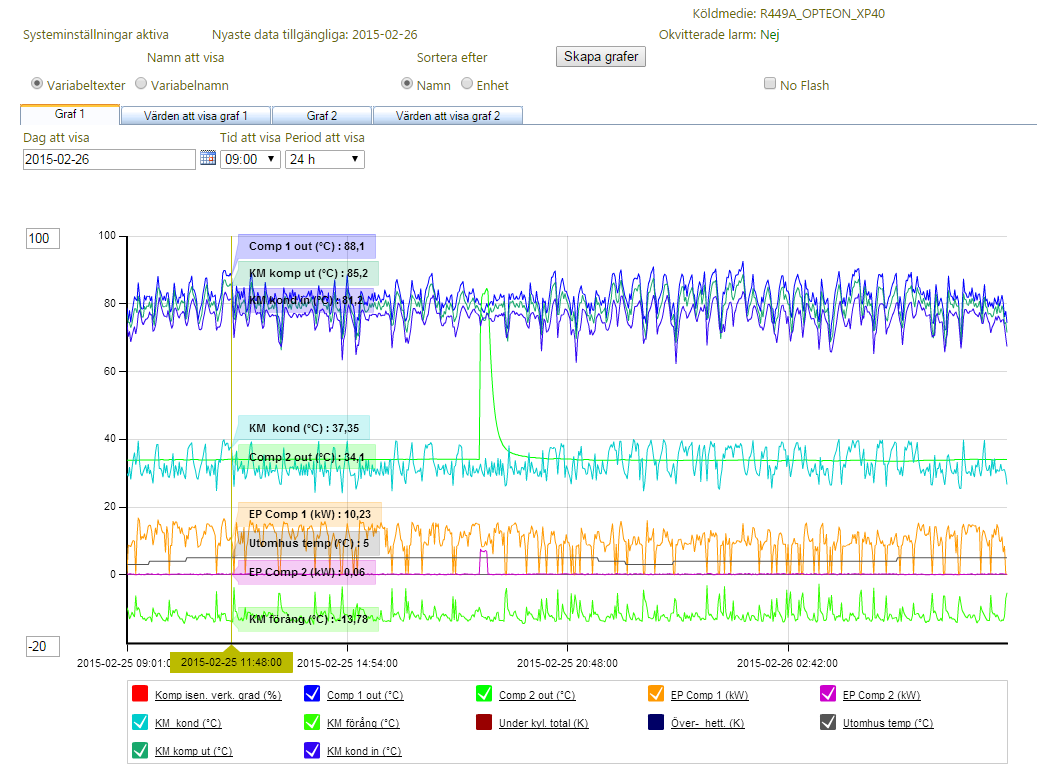Choose sorting by Enhet
The image size is (1037, 766).
pyautogui.click(x=467, y=84)
